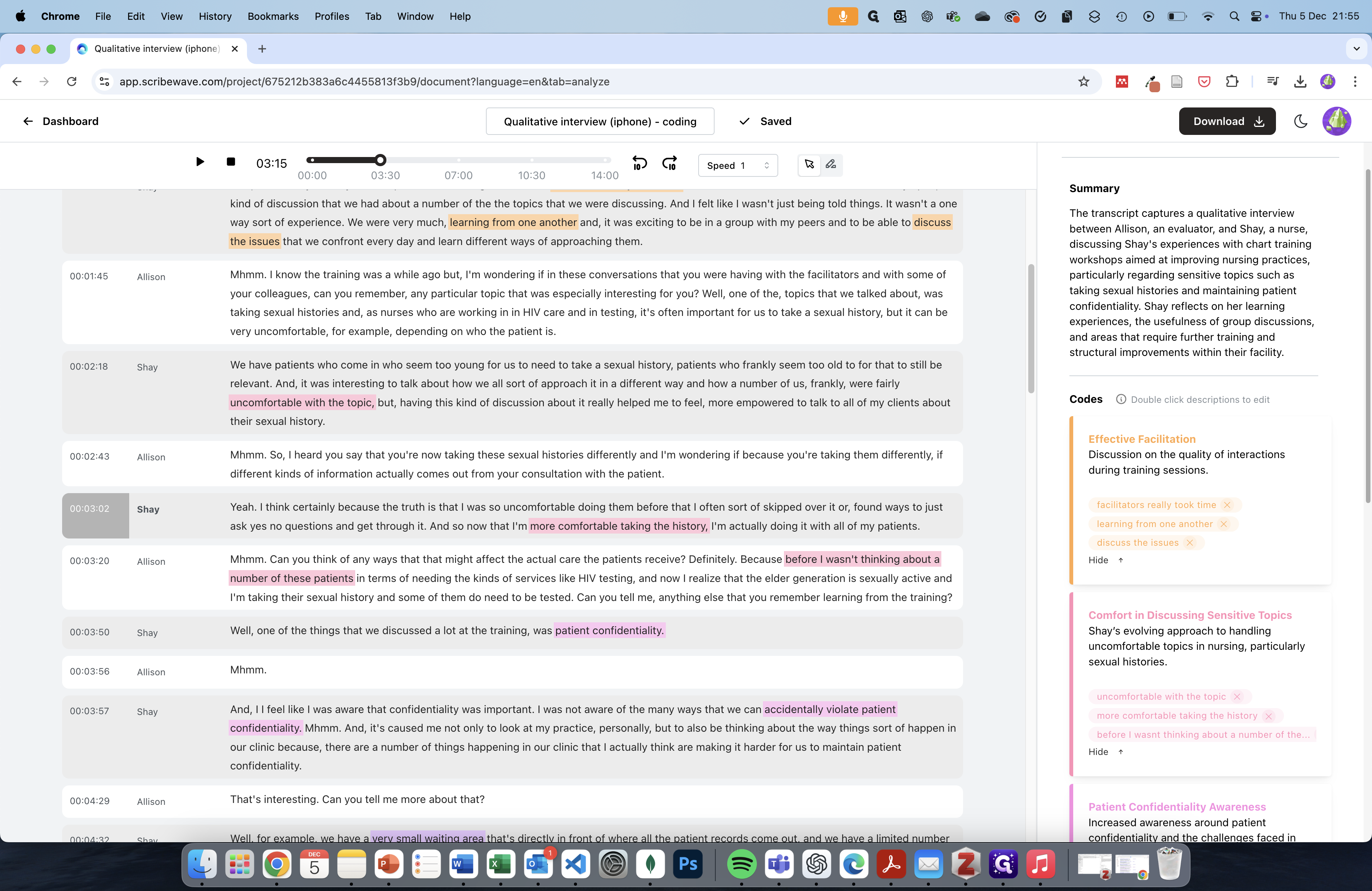Open Pocket extension icon
Viewport: 1372px width, 891px height.
pyautogui.click(x=1204, y=81)
